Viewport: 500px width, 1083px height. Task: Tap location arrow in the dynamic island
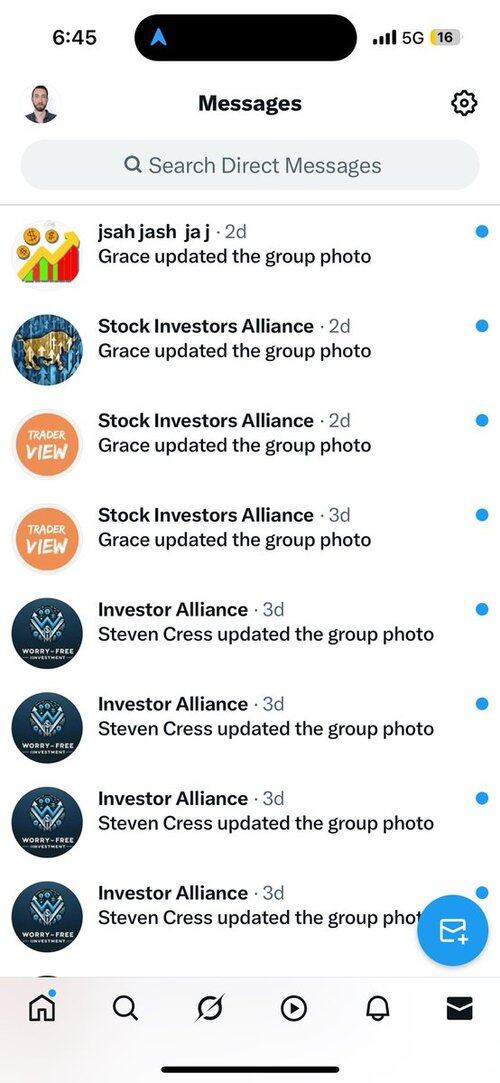click(x=159, y=37)
